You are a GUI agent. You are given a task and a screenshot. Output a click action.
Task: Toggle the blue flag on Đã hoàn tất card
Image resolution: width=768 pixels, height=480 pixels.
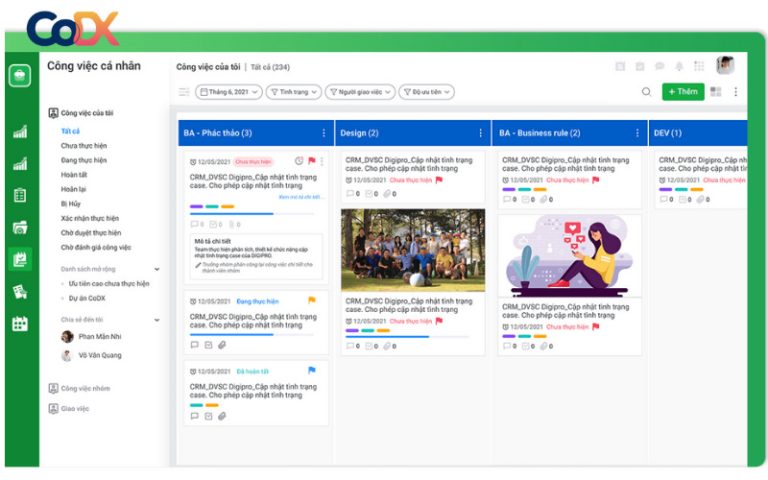click(x=312, y=370)
